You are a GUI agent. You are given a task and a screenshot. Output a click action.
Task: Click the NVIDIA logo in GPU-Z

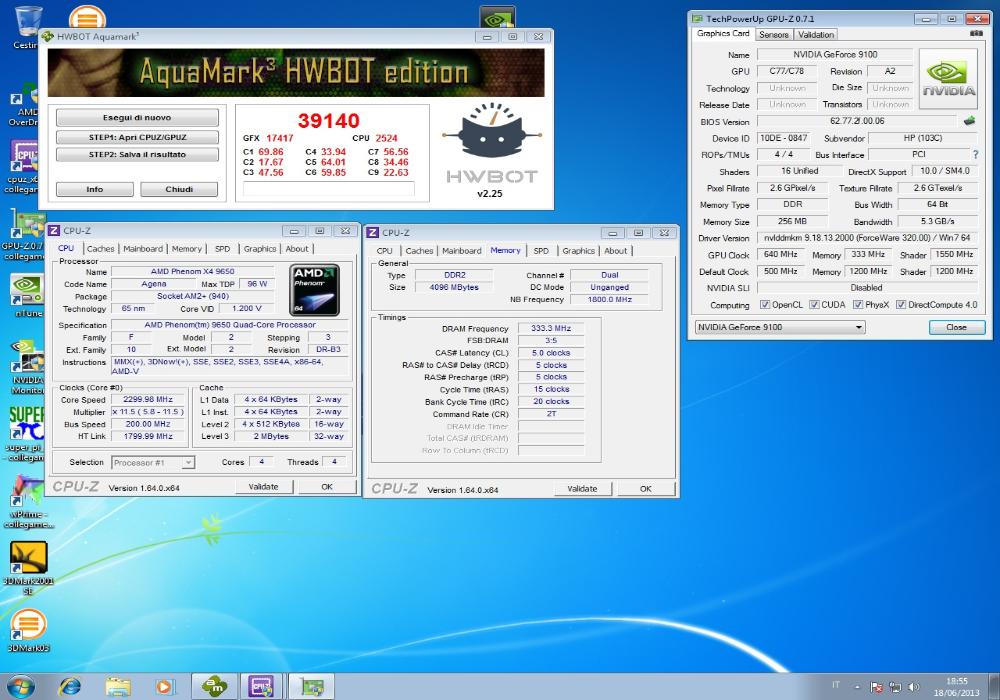[x=948, y=78]
